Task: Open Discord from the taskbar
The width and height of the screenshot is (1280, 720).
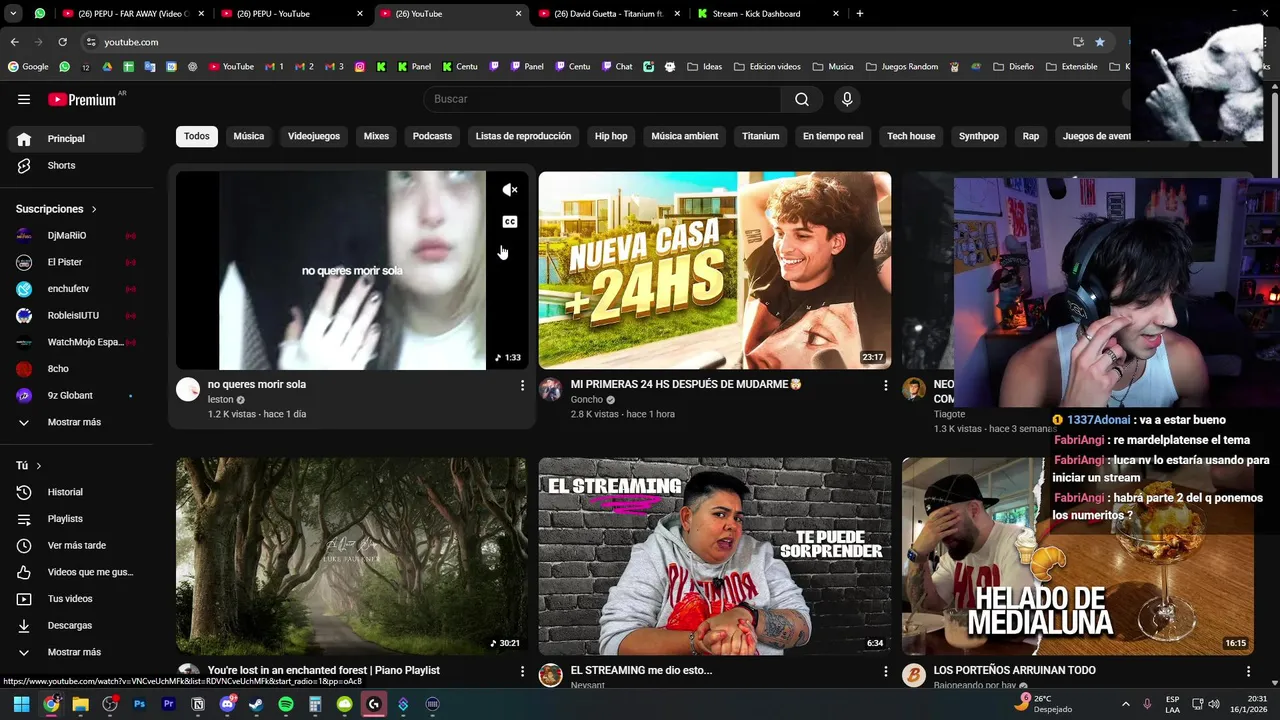Action: coord(227,704)
